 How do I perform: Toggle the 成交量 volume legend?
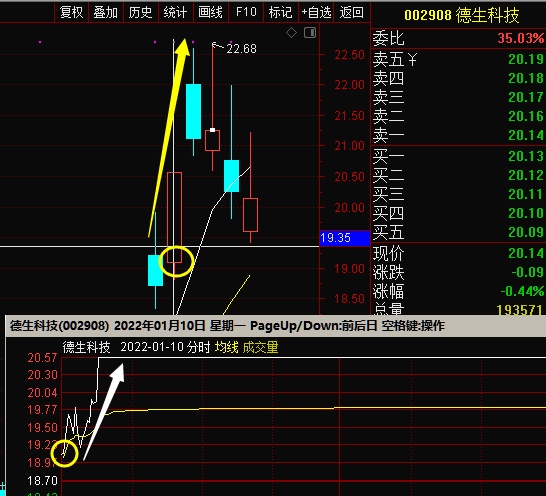260,347
